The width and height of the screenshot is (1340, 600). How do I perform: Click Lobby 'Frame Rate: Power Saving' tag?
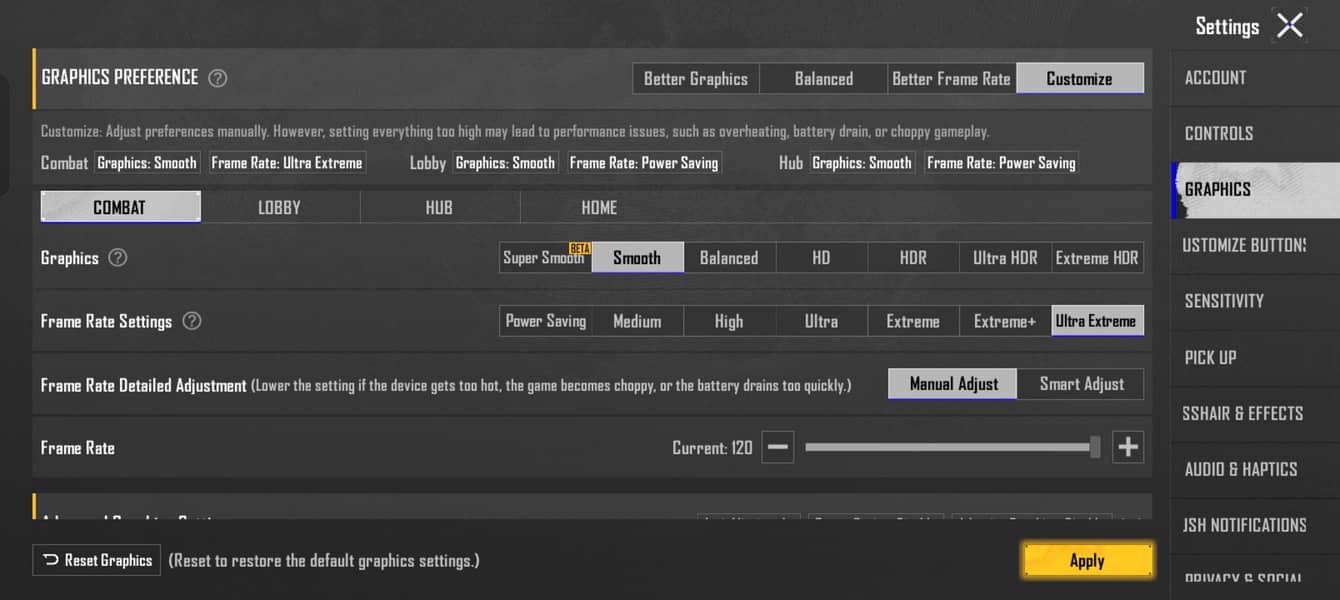point(644,163)
